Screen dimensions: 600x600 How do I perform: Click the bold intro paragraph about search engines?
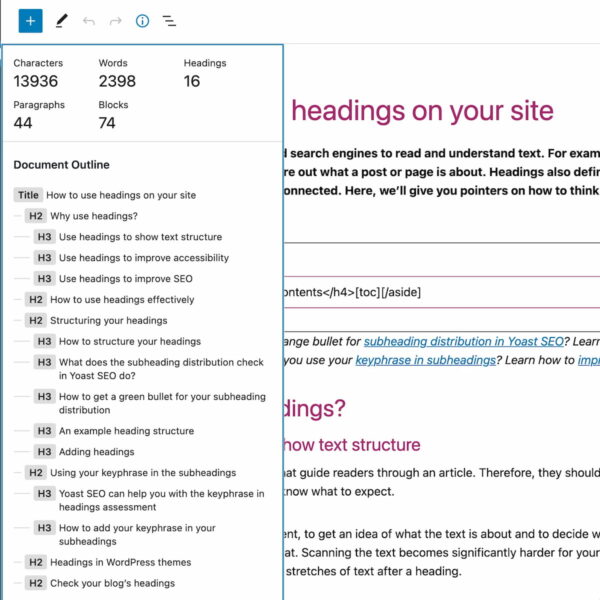442,172
